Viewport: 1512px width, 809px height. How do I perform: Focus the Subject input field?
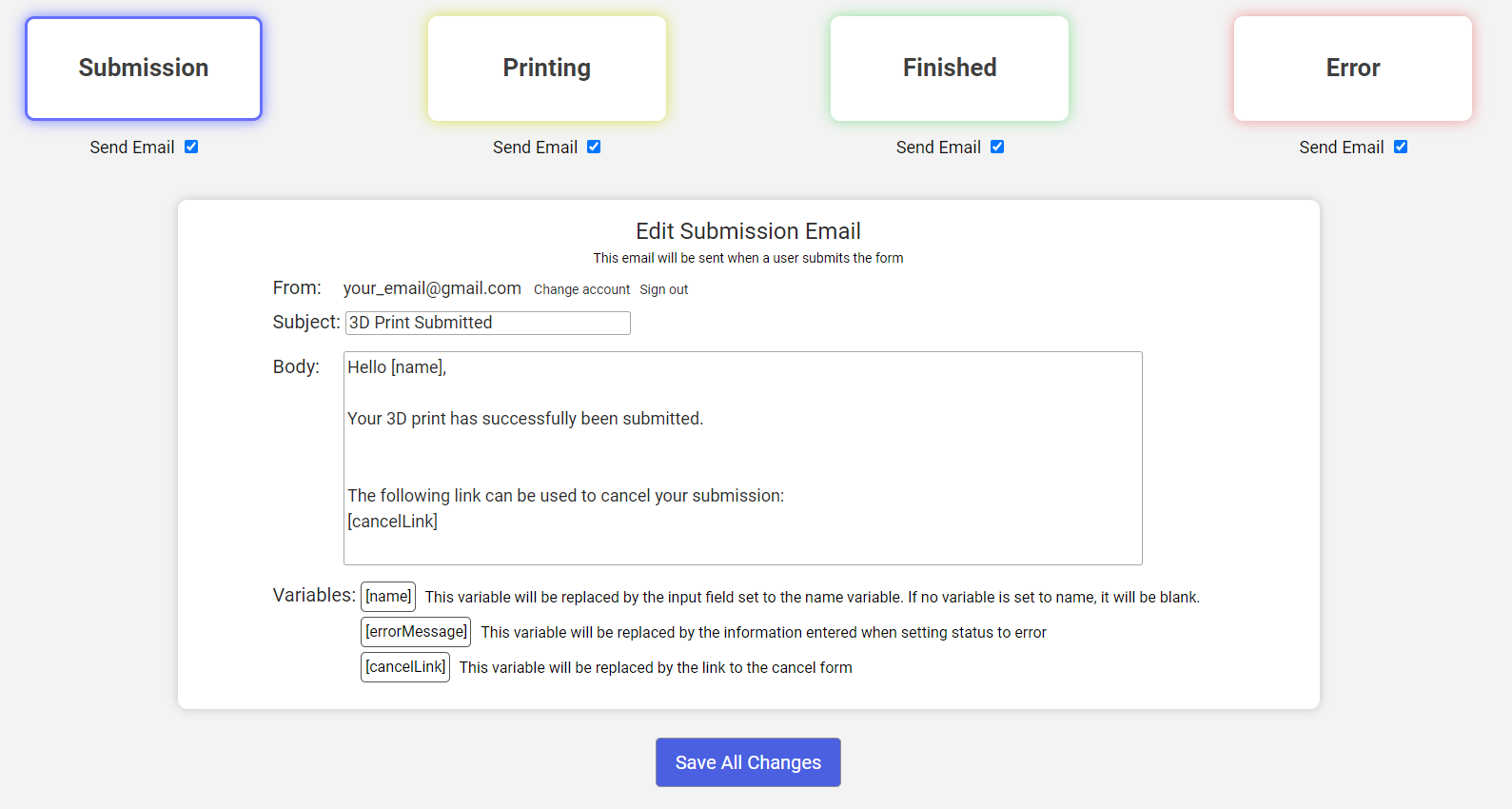(x=488, y=323)
